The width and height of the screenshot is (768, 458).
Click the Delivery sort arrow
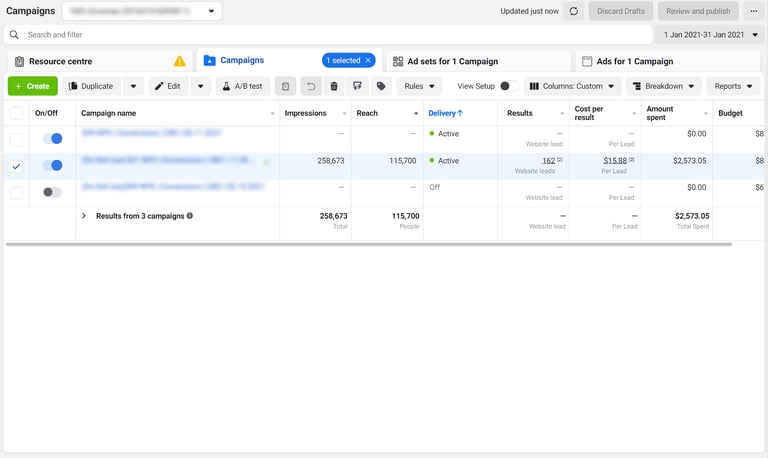460,113
